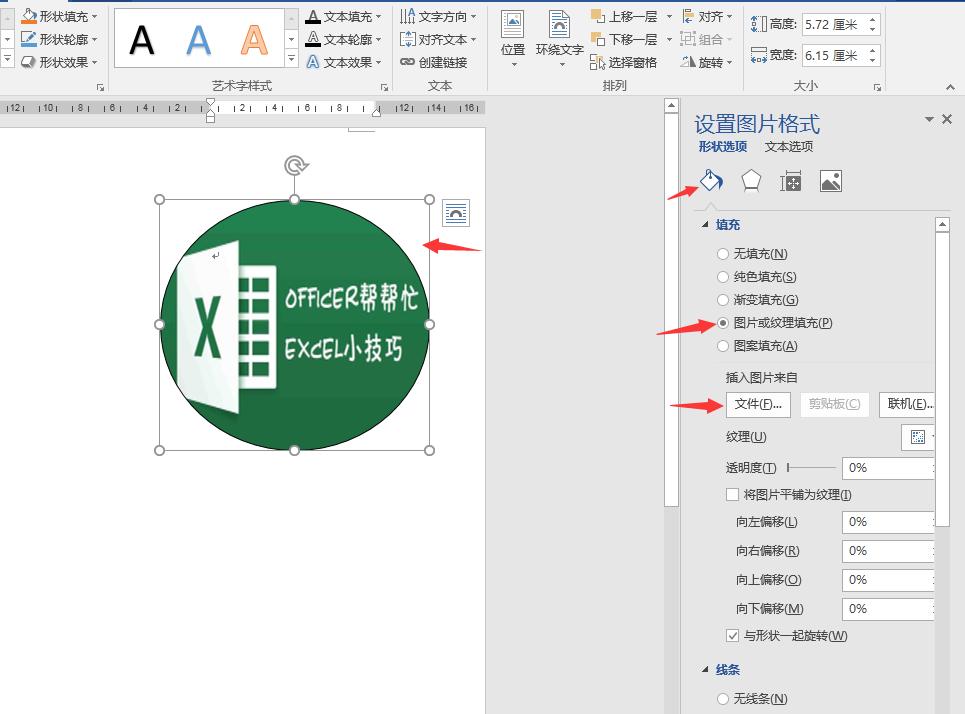Open the task pane options dropdown arrow

tap(929, 119)
